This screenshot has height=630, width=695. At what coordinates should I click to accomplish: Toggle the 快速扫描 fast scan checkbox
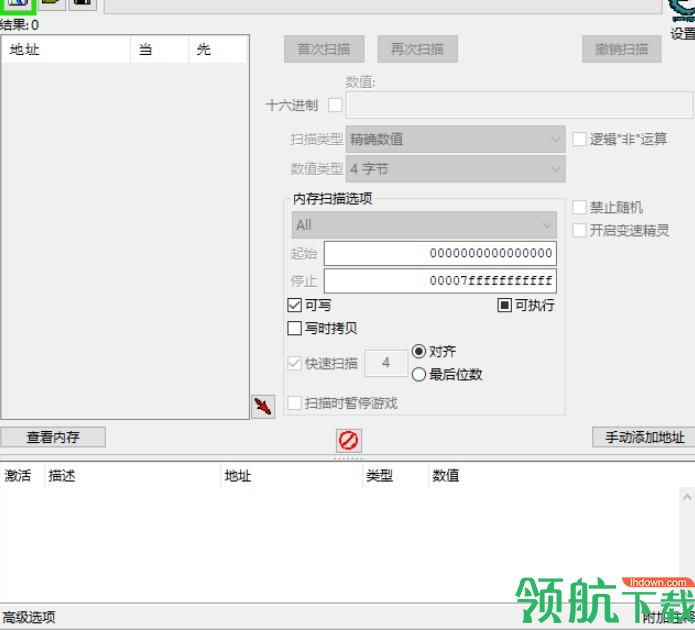click(295, 364)
